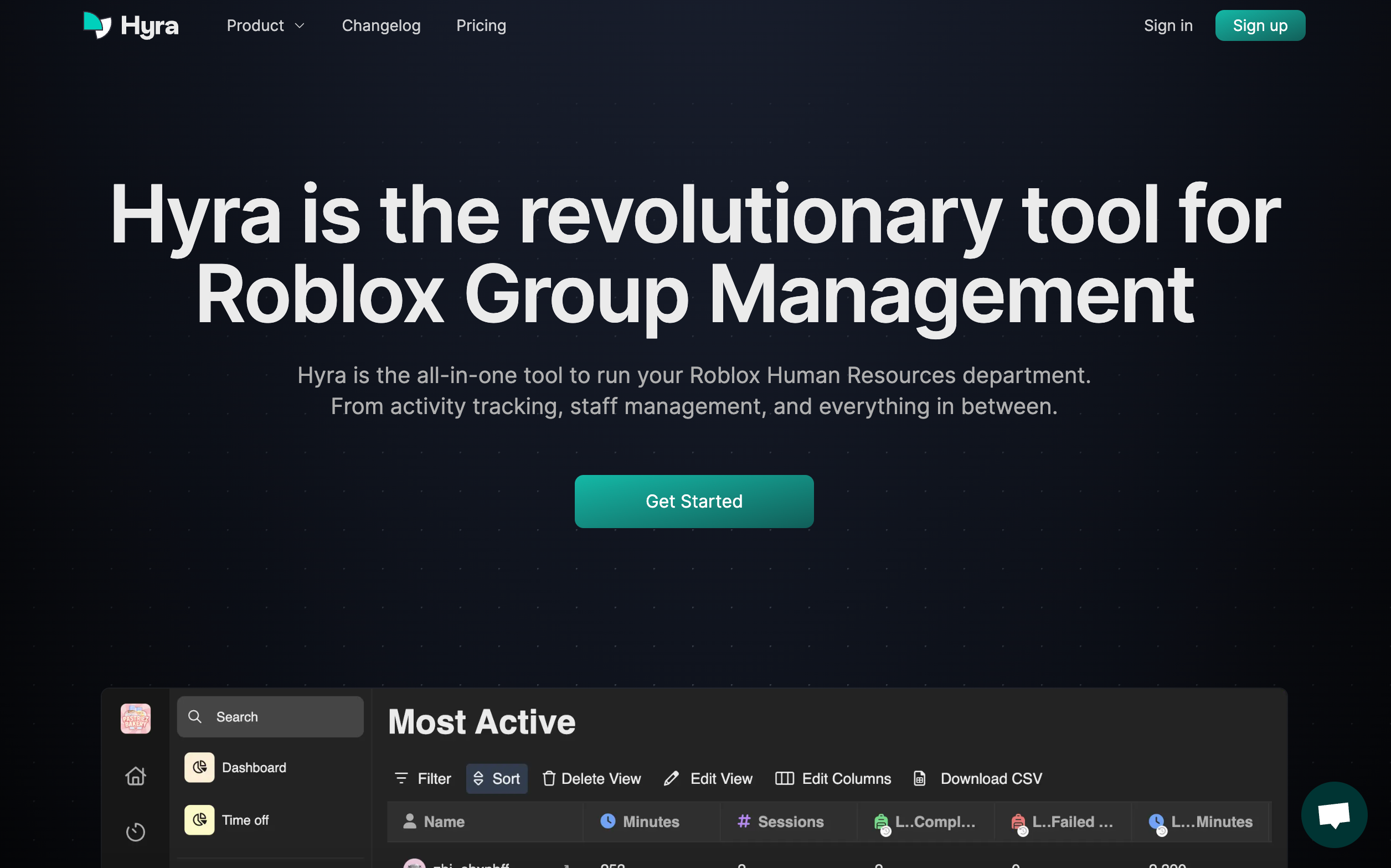Click the L...Minutes column header
Image resolution: width=1391 pixels, height=868 pixels.
[x=1201, y=821]
